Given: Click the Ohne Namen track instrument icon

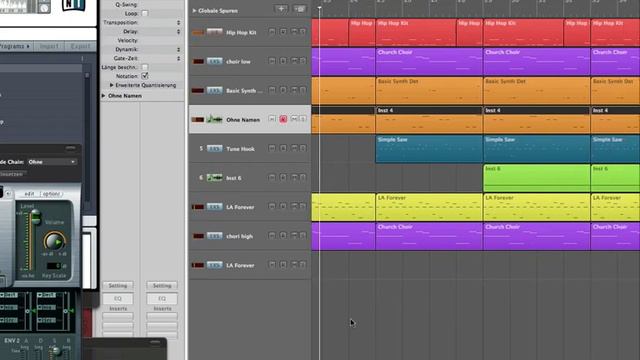Looking at the screenshot, I should click(214, 119).
